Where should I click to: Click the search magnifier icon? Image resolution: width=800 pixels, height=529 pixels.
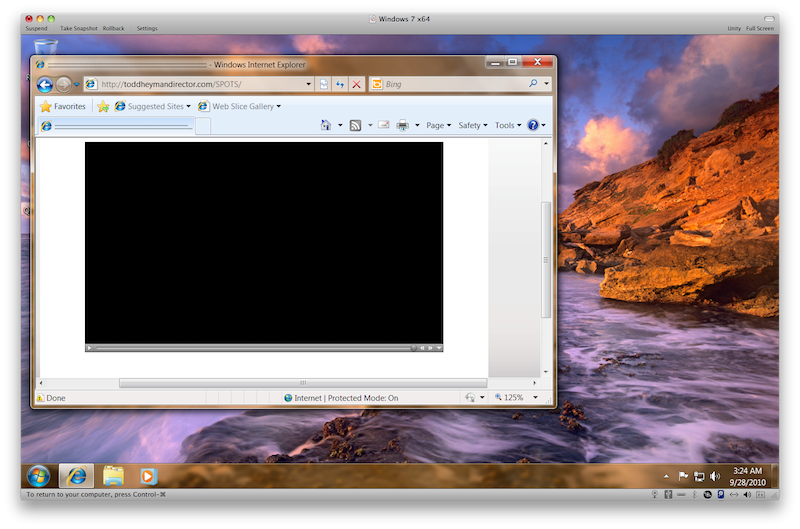point(533,83)
